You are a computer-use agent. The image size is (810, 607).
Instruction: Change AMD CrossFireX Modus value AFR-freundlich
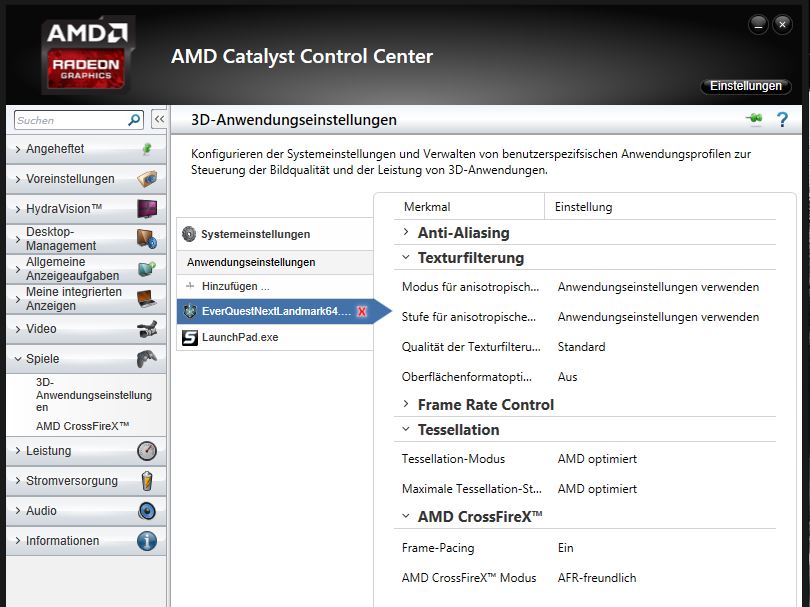pos(597,578)
